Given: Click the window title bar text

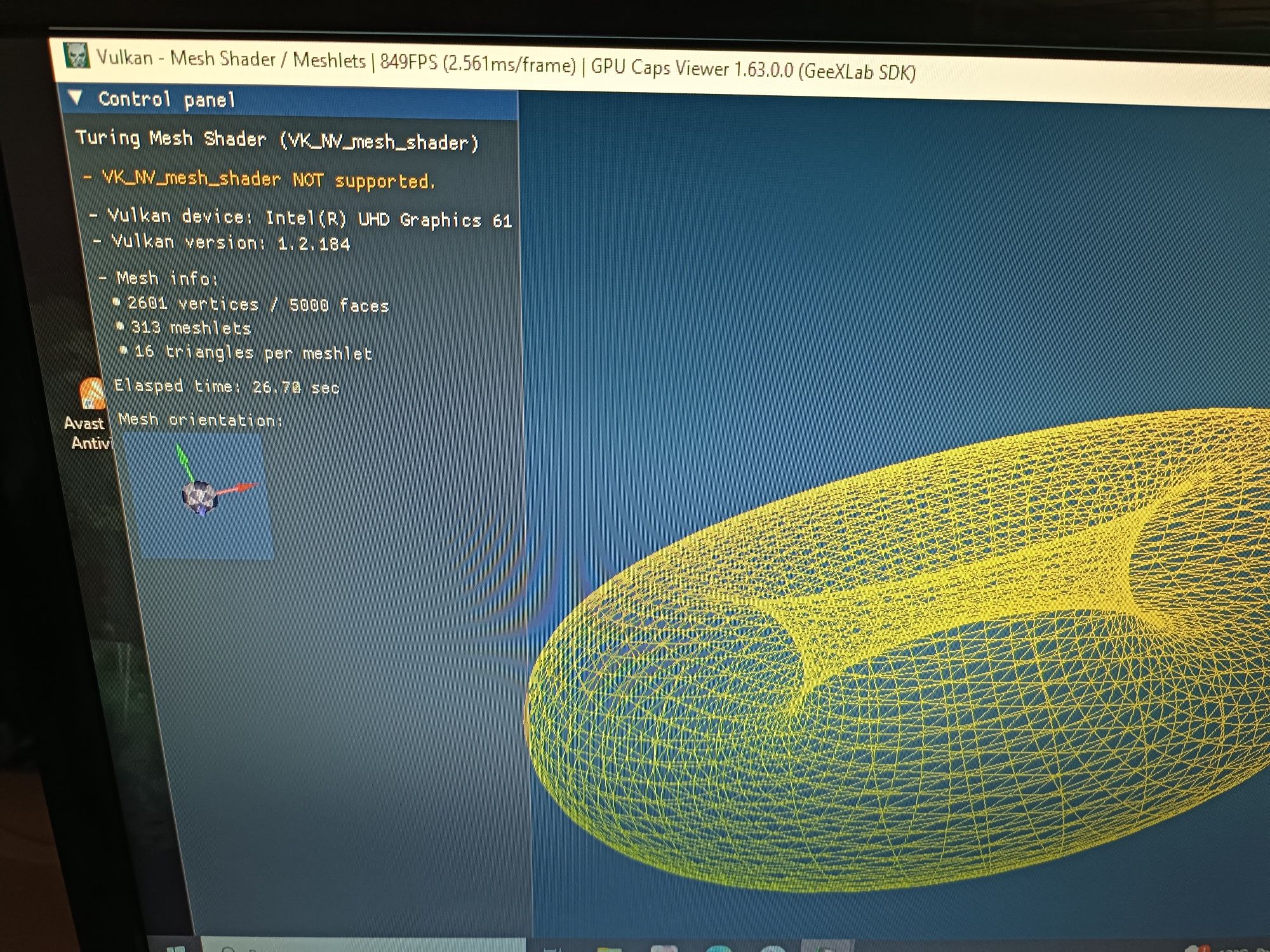Looking at the screenshot, I should click(506, 64).
